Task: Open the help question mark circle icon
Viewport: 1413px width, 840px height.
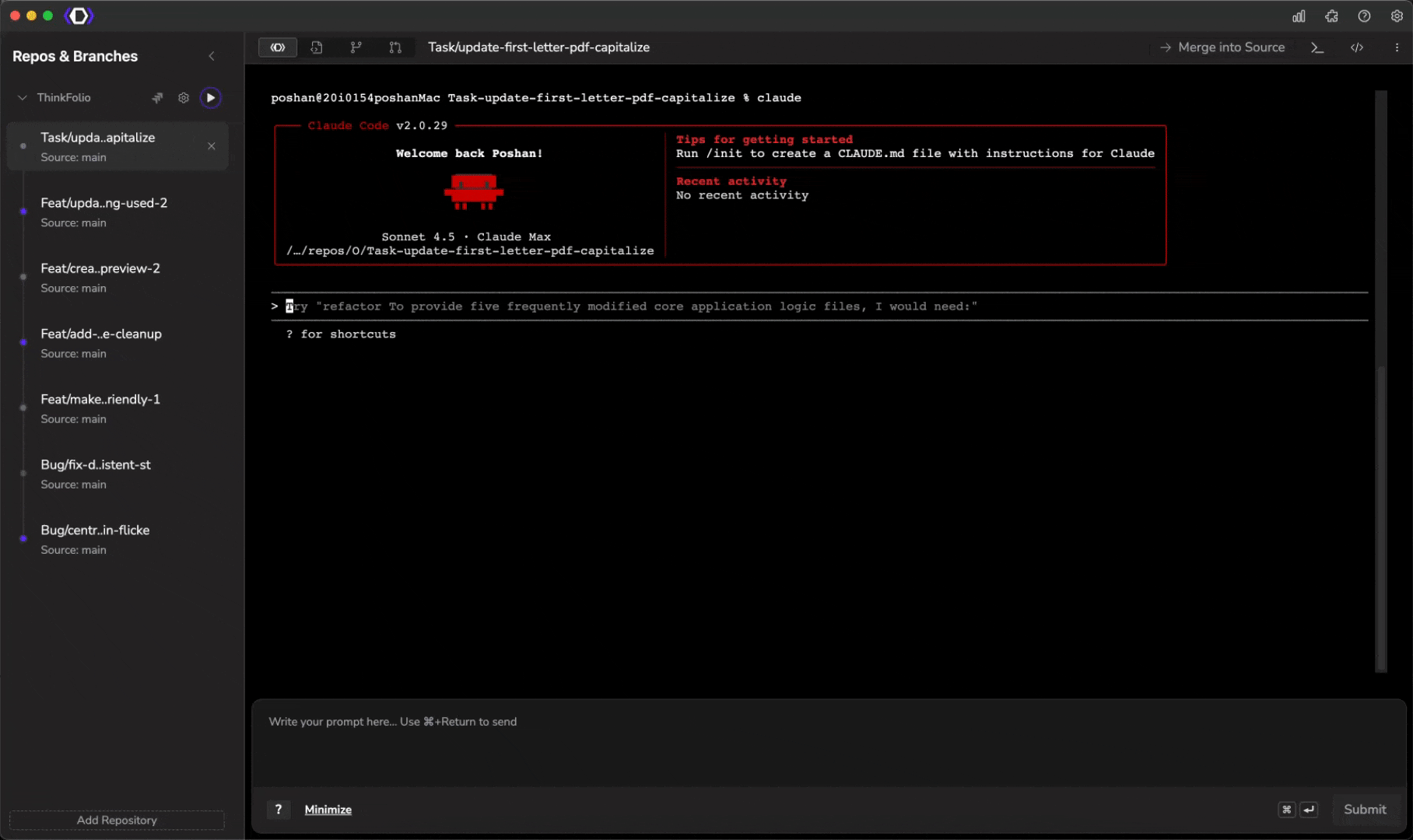Action: pos(1364,16)
